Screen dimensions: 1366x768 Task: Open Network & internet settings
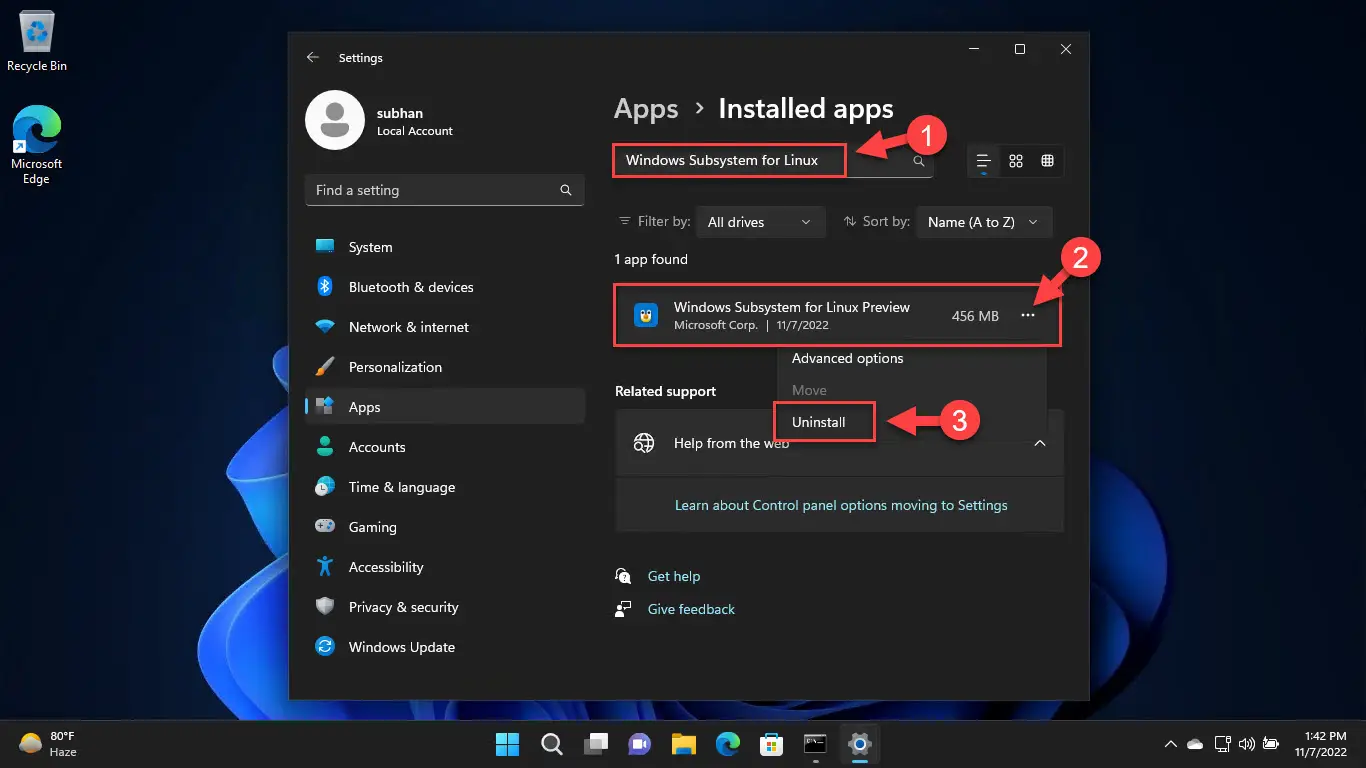(x=445, y=327)
